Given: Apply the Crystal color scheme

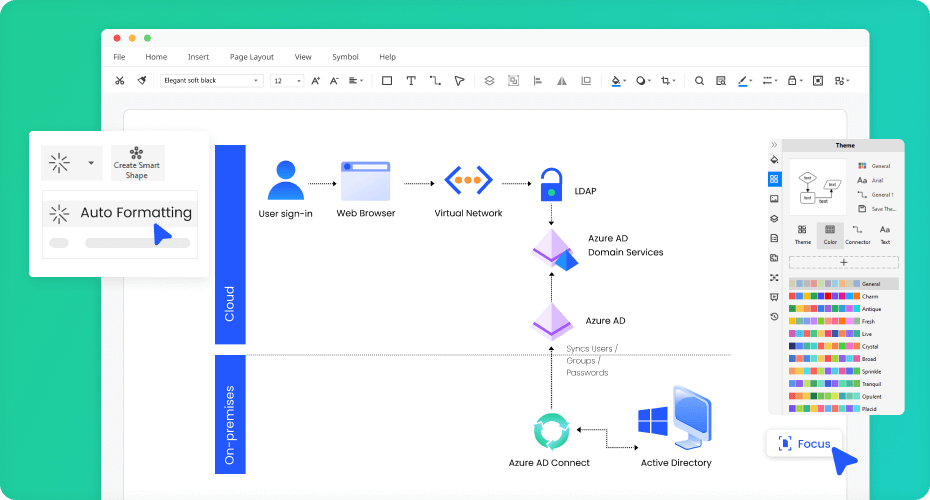Looking at the screenshot, I should [x=834, y=346].
